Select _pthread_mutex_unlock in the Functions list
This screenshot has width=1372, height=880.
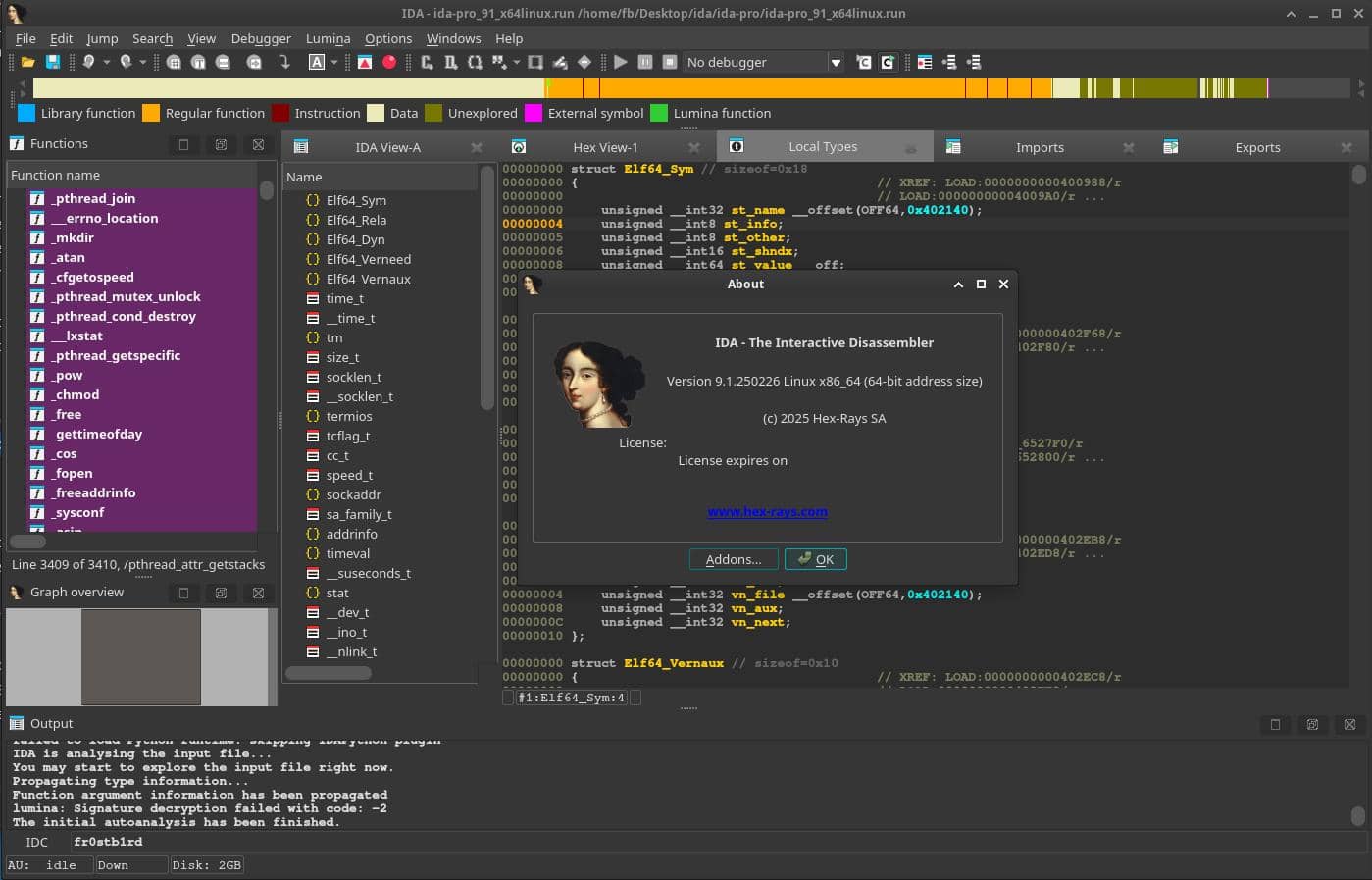click(127, 296)
